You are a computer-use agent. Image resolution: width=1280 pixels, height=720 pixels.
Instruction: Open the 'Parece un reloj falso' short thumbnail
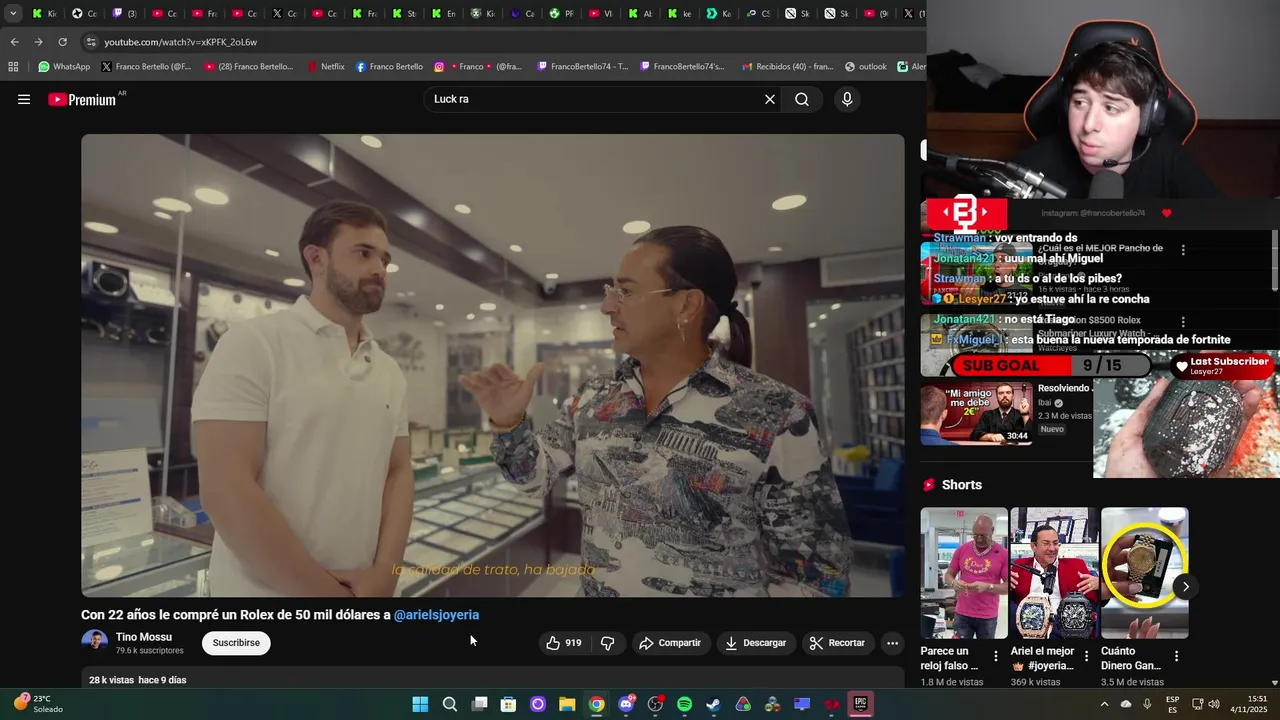(x=964, y=573)
